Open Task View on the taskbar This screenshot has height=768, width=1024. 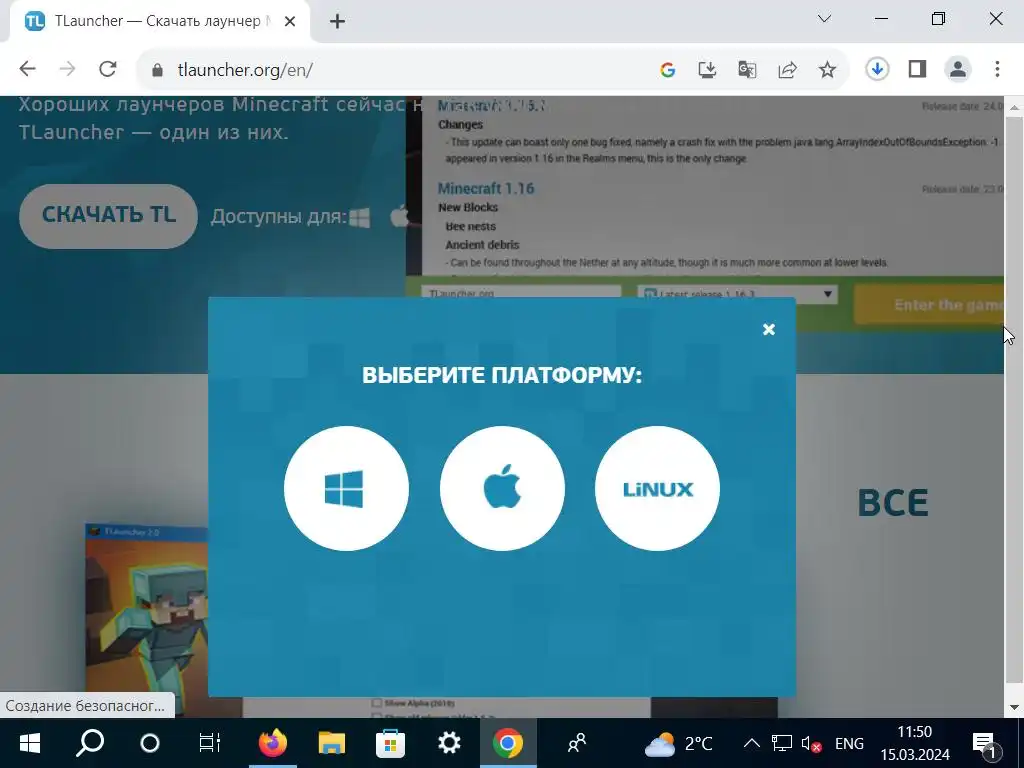210,743
